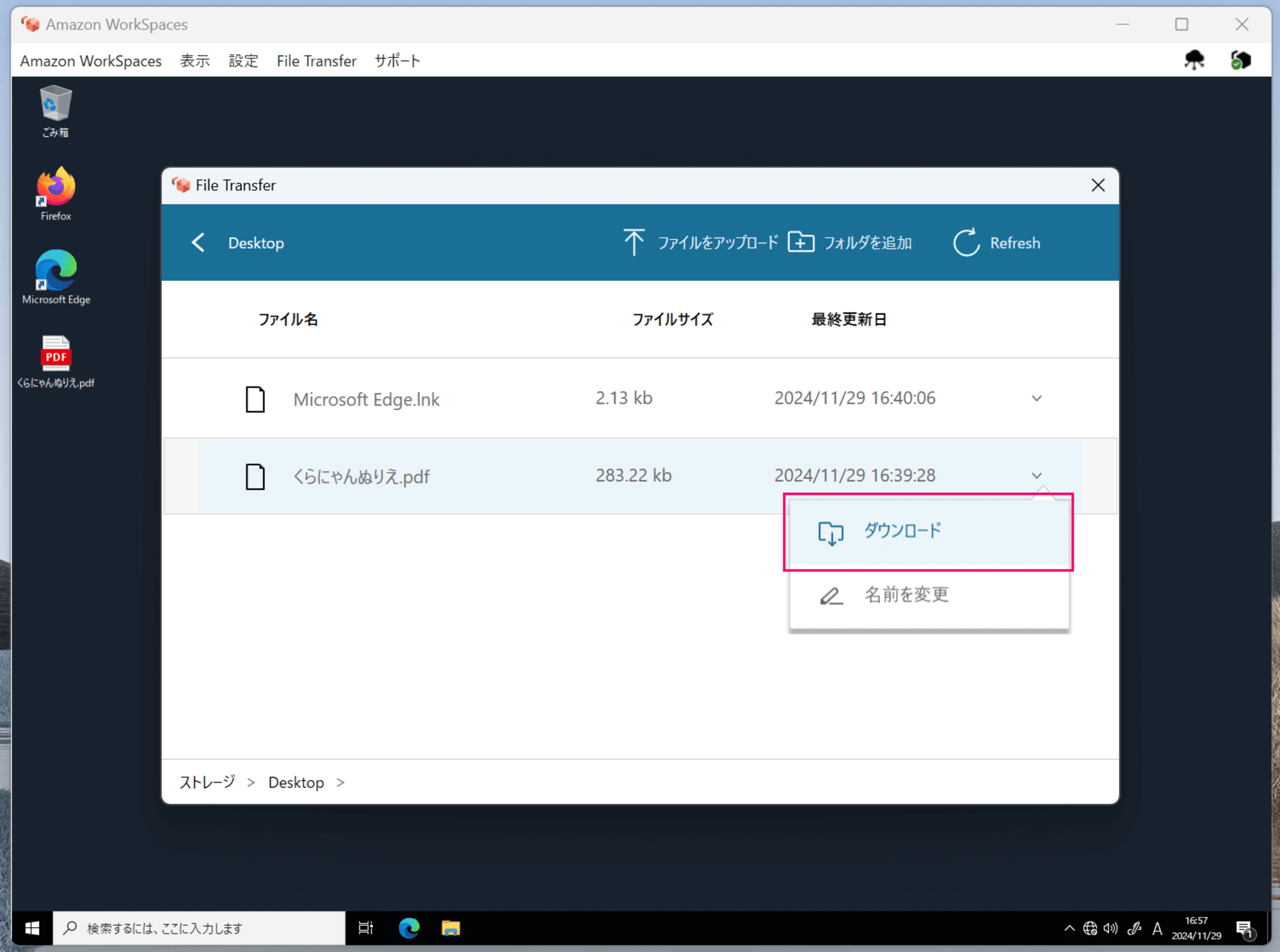Collapse options chevron for くらにゃんぬりえ.pdf

1037,475
